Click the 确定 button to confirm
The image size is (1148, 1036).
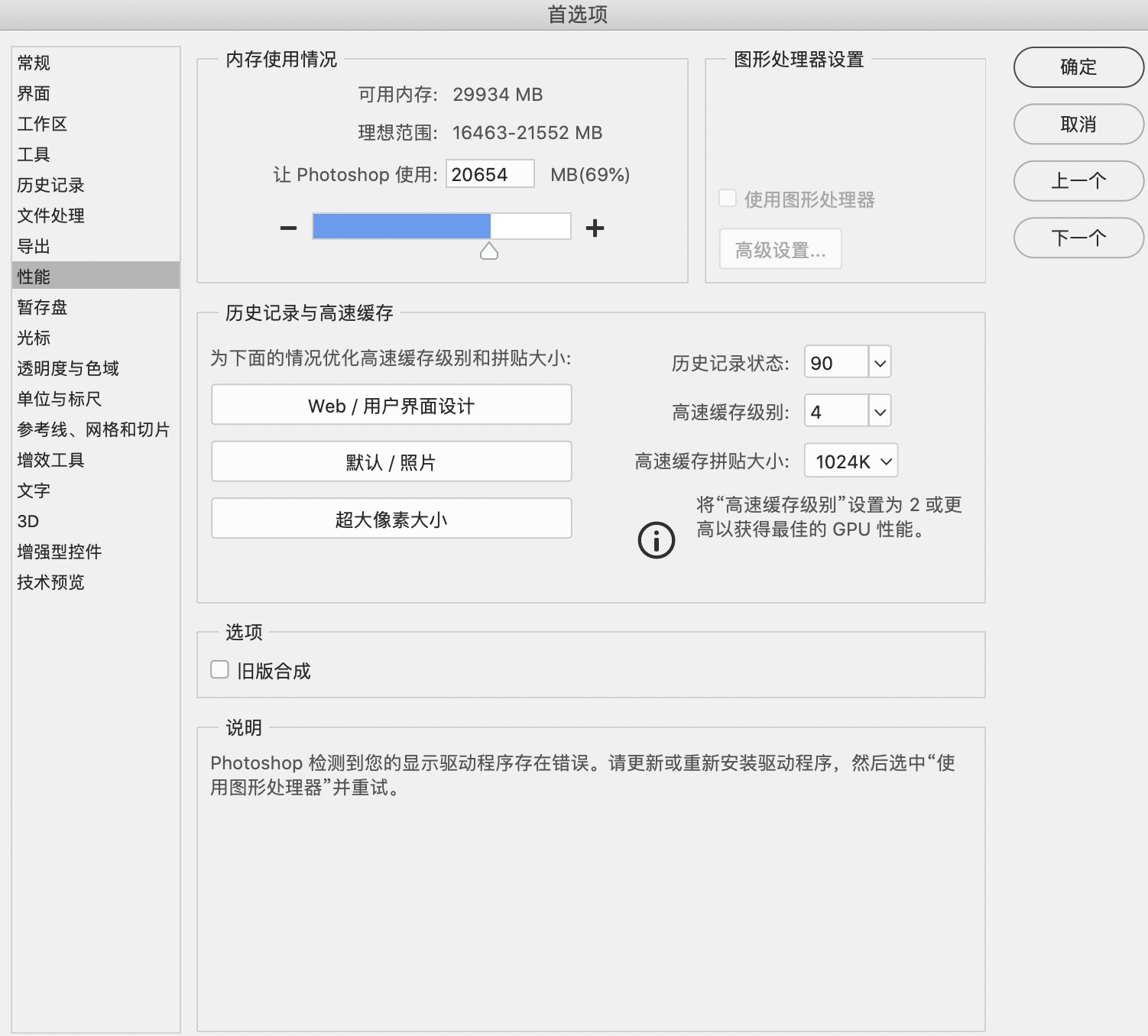[x=1078, y=67]
